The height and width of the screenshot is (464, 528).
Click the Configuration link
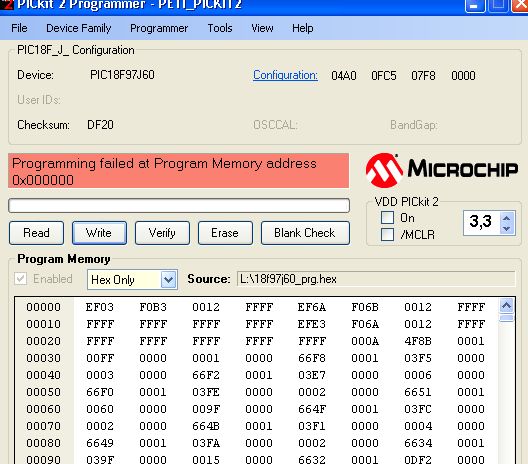click(285, 75)
